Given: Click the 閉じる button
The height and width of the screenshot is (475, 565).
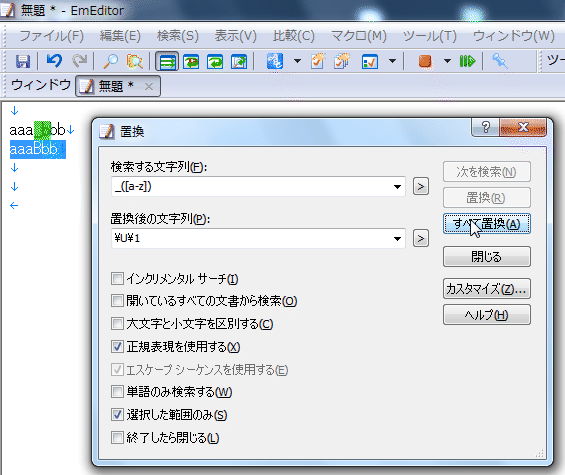Looking at the screenshot, I should [486, 257].
